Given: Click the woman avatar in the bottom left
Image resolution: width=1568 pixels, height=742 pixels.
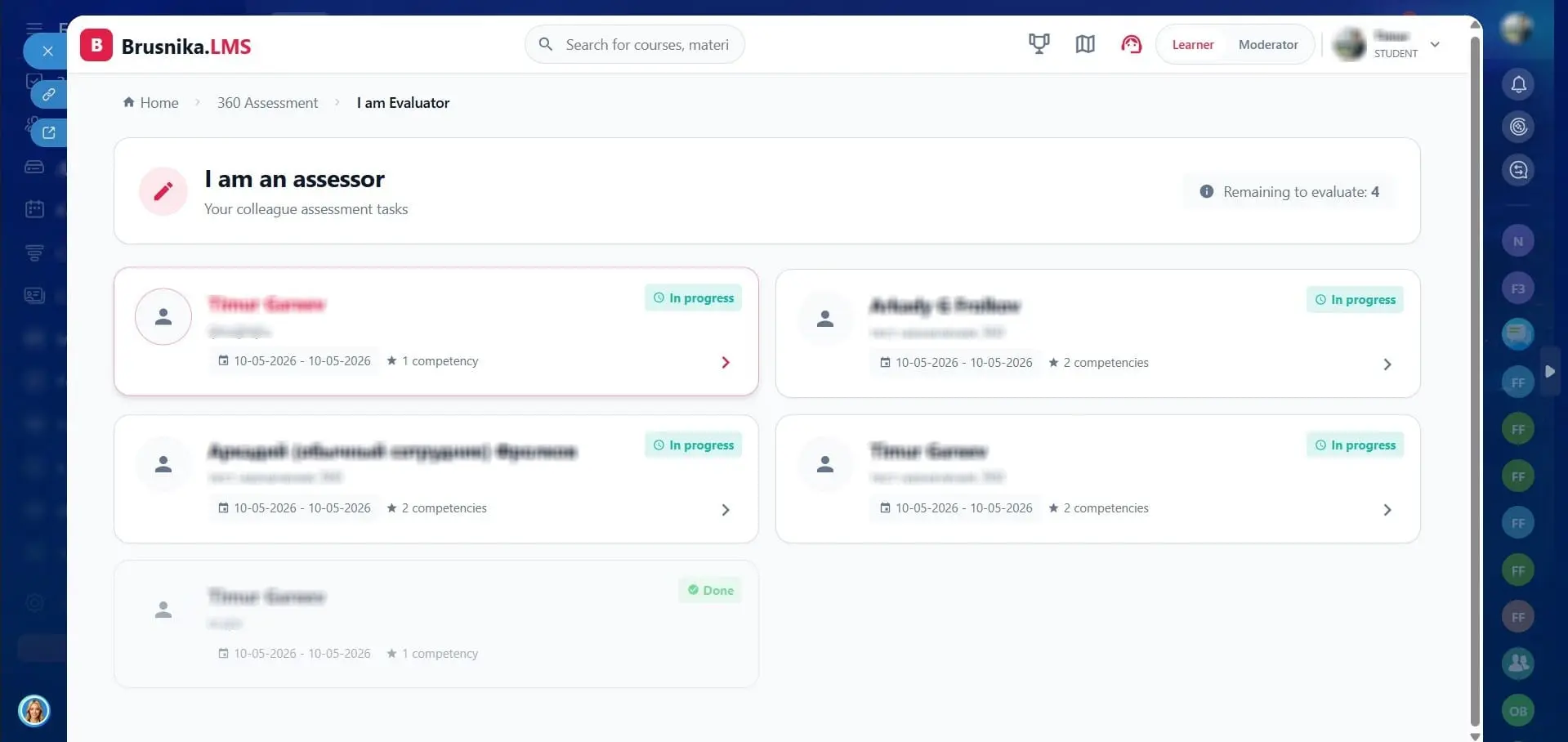Looking at the screenshot, I should pos(34,710).
